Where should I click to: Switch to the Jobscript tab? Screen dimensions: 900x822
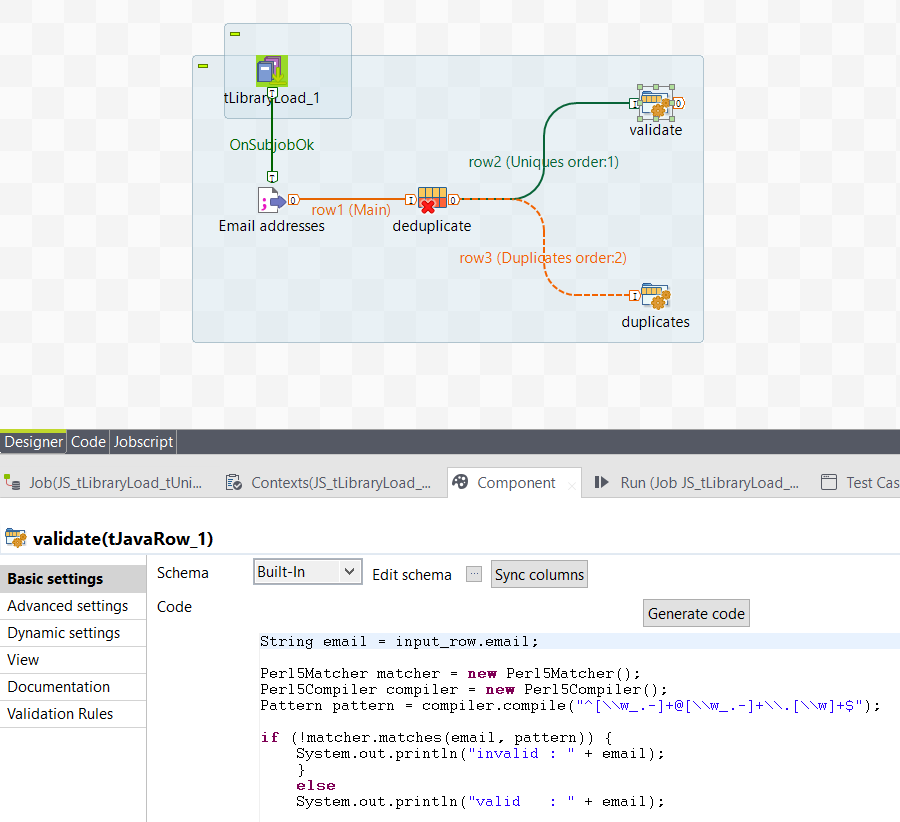[143, 441]
